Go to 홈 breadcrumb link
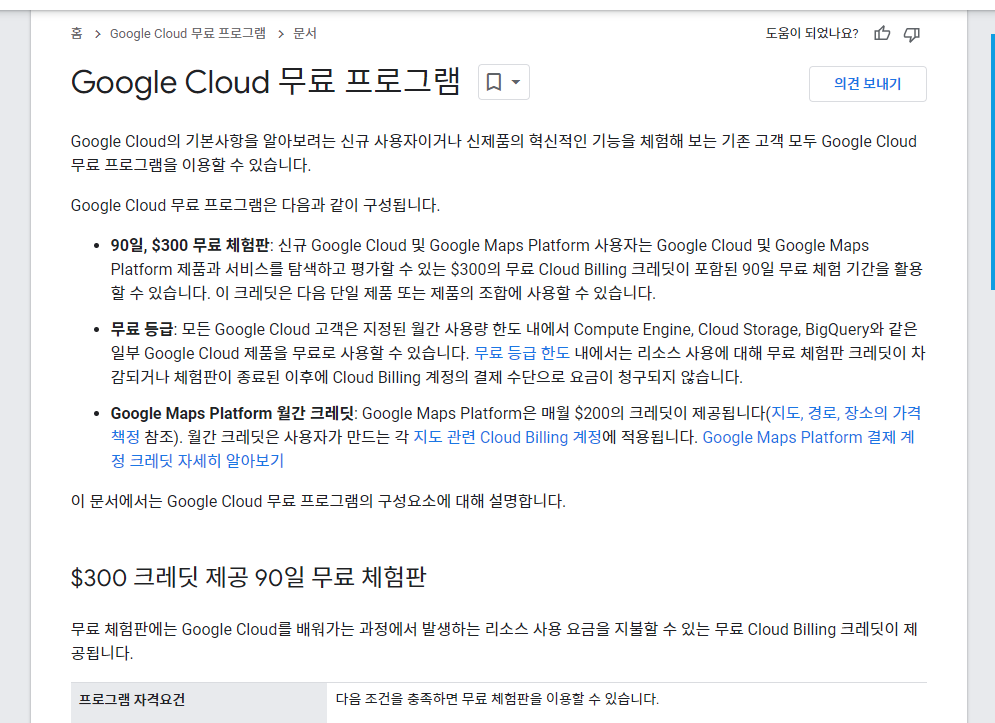 (77, 33)
